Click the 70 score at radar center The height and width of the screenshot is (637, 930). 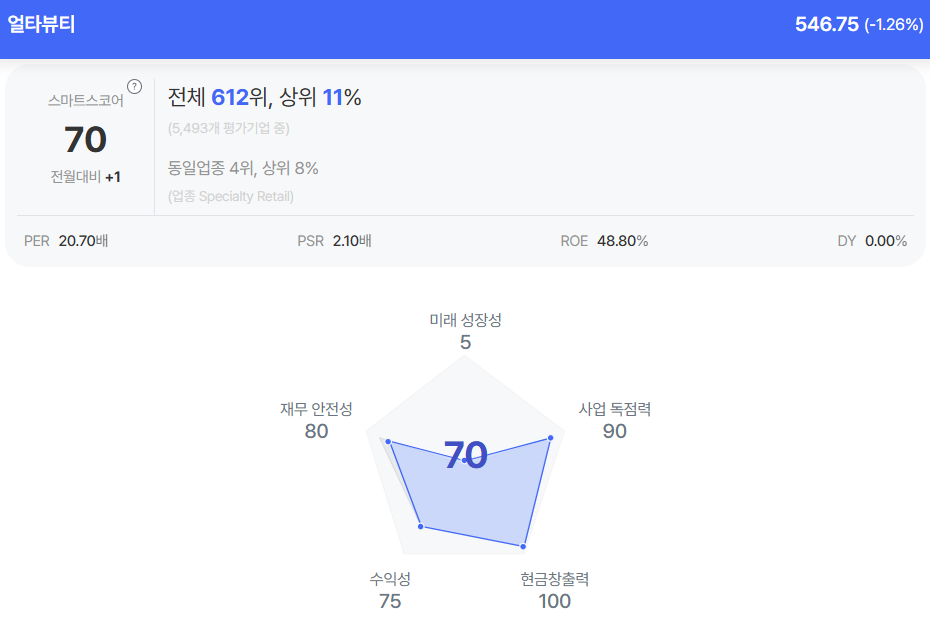coord(465,456)
